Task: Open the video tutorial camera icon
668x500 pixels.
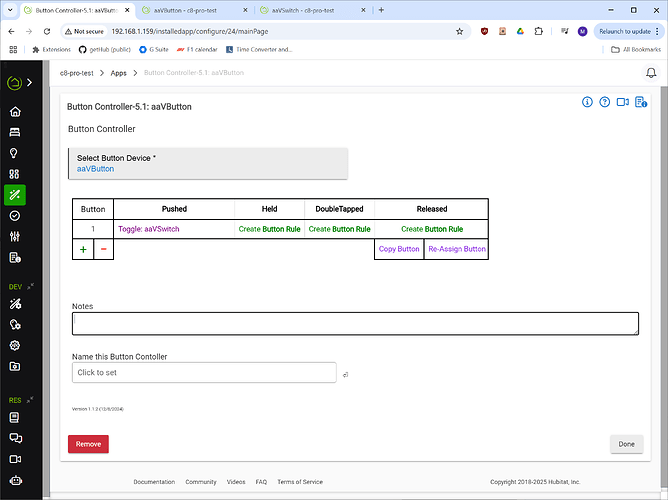Action: click(x=623, y=102)
